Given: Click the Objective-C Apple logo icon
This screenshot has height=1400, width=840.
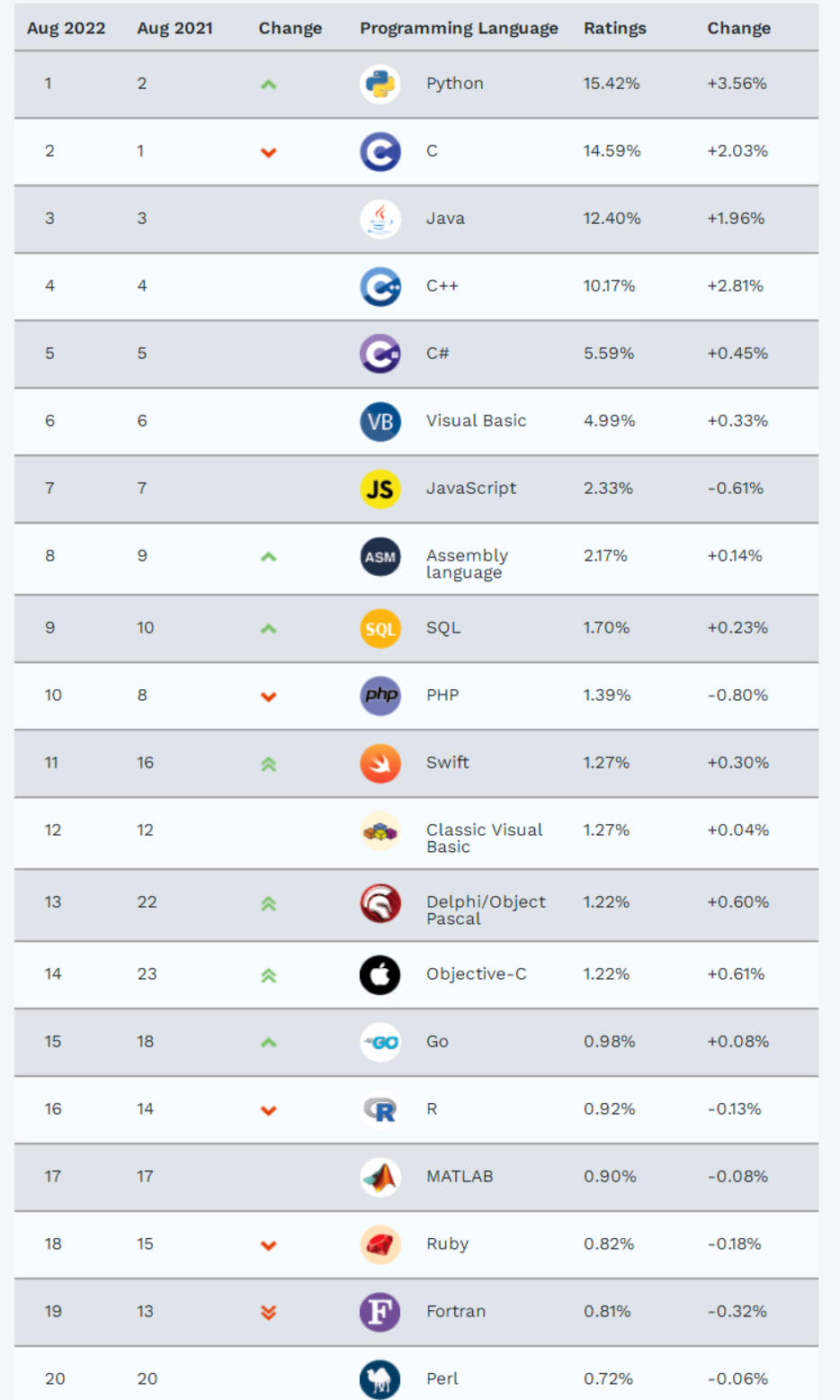Looking at the screenshot, I should 380,975.
